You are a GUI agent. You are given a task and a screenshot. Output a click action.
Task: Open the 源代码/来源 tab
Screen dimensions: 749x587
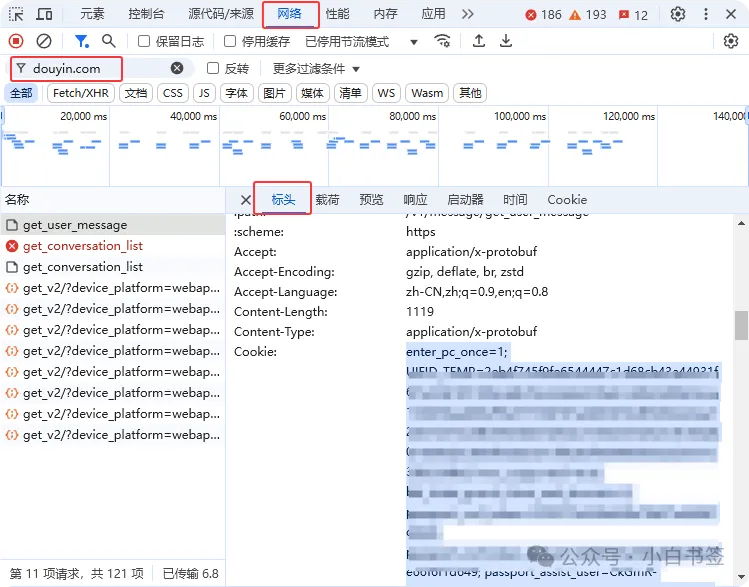(221, 14)
